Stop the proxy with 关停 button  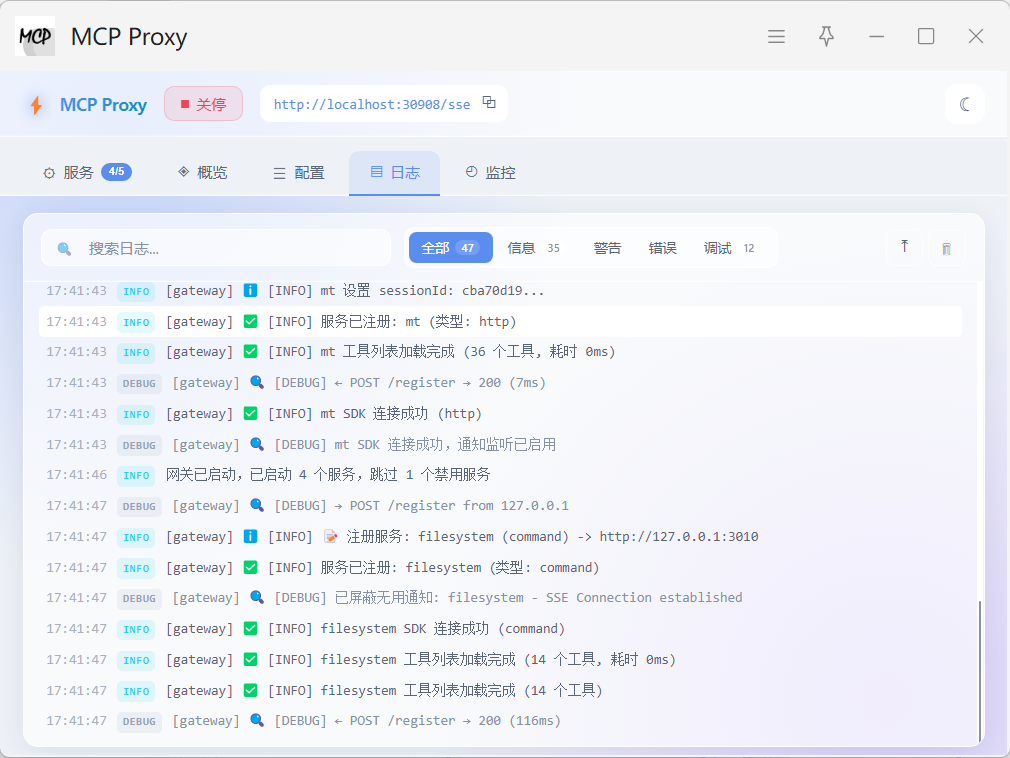click(204, 104)
